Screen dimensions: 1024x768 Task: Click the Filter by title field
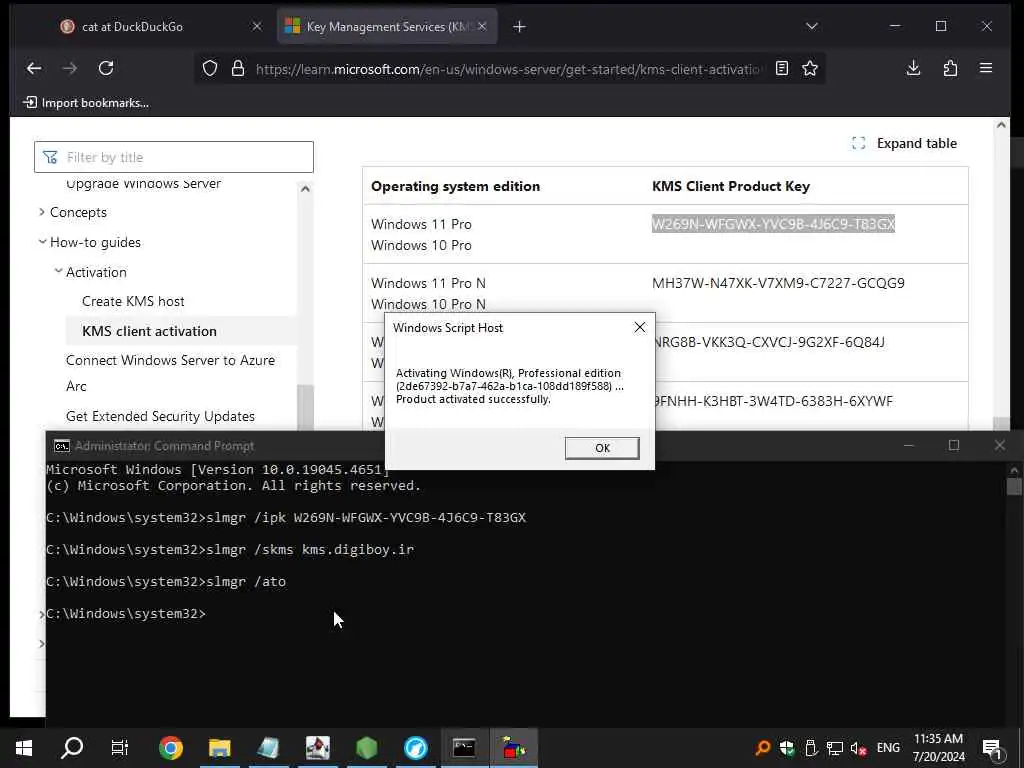pyautogui.click(x=174, y=157)
